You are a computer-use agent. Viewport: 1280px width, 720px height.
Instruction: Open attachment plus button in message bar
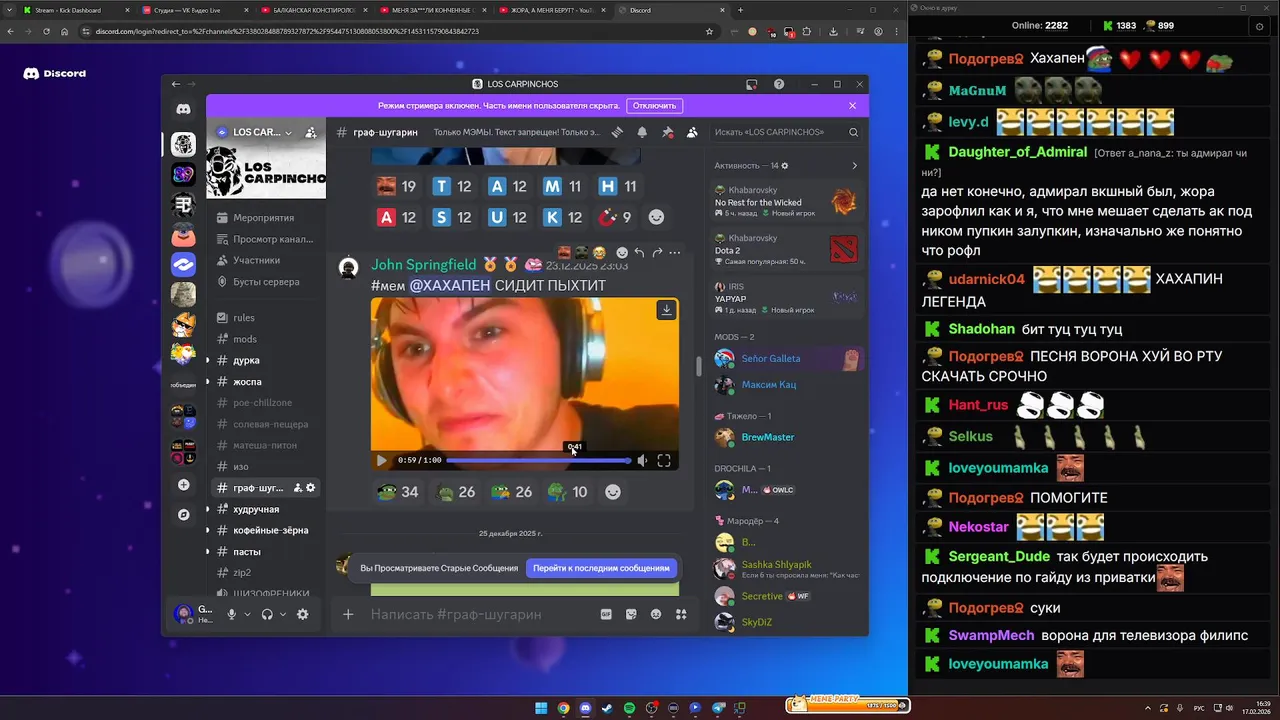coord(348,614)
